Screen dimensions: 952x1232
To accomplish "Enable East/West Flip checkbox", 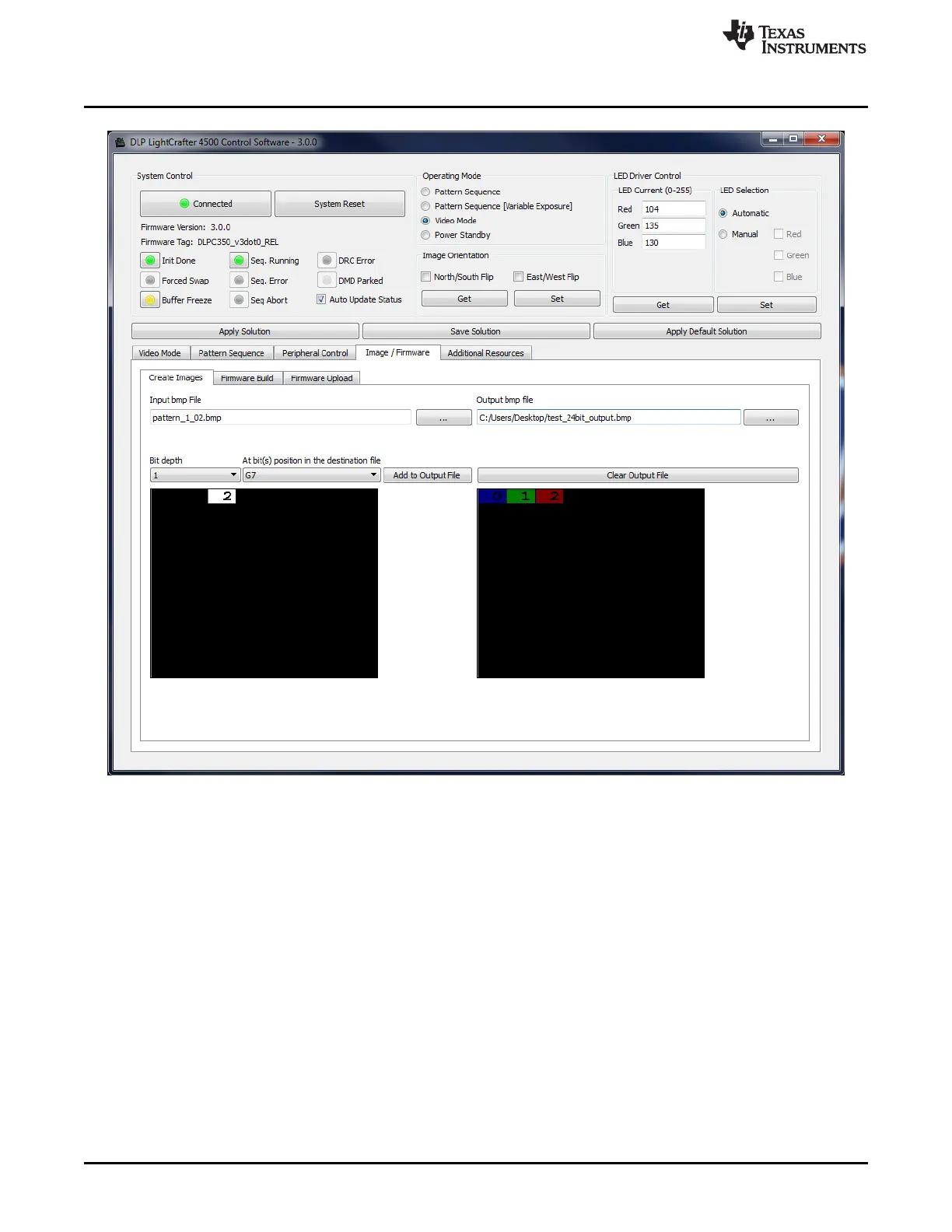I will pyautogui.click(x=518, y=276).
